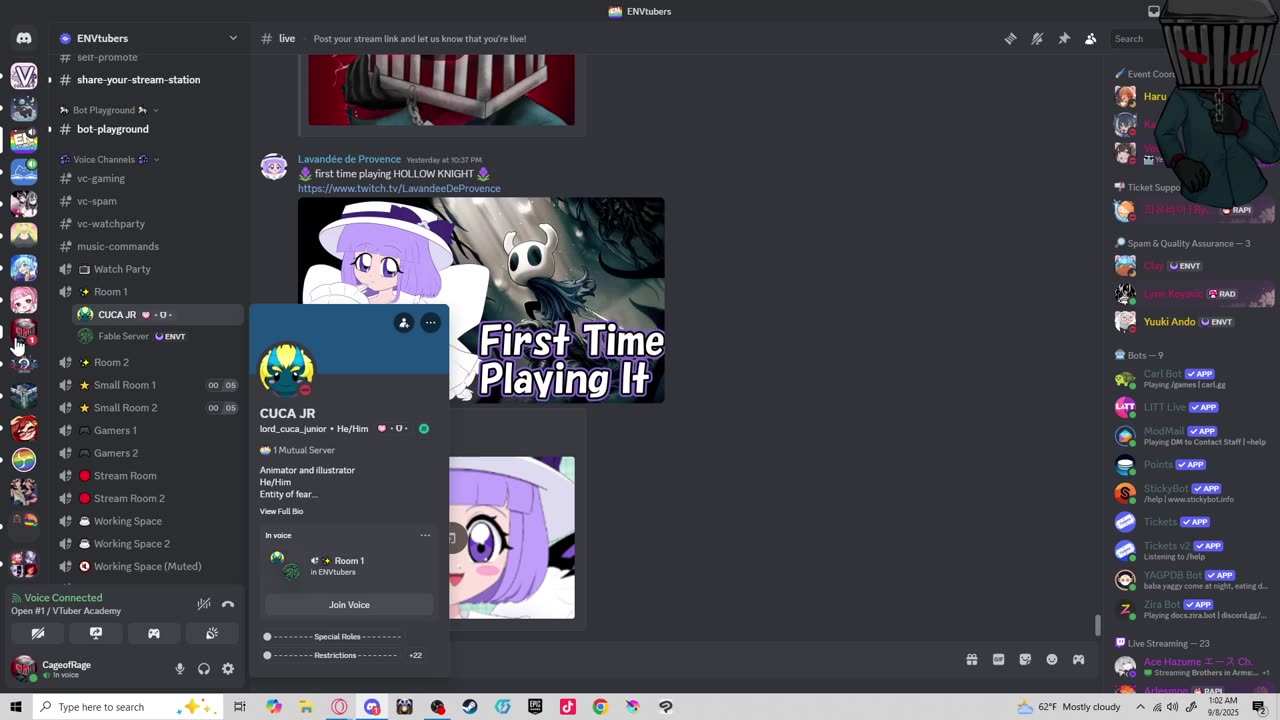Screen dimensions: 1280x720
Task: Open User Settings gear
Action: coord(228,669)
